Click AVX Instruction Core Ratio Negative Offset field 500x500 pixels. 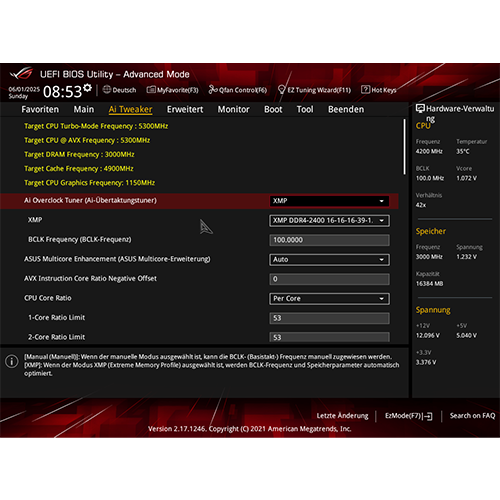pyautogui.click(x=329, y=279)
